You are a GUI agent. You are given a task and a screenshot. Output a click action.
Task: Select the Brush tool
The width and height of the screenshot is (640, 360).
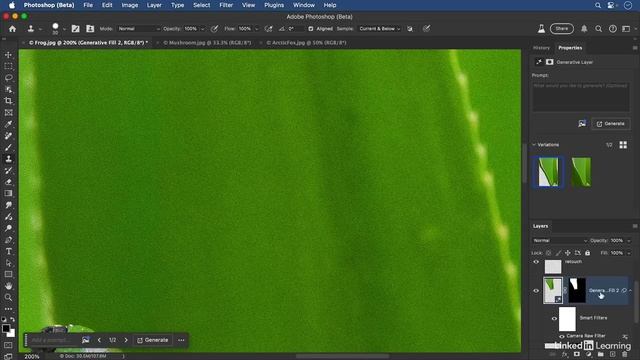(8, 147)
